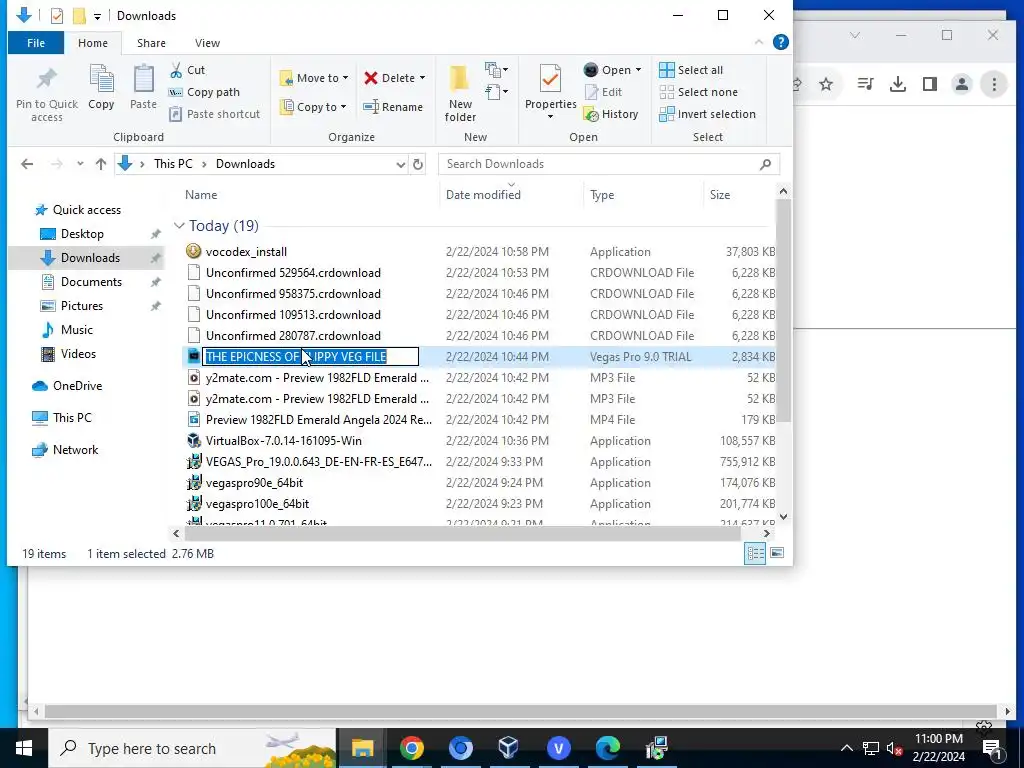Select vocodex_install file
1024x768 pixels.
tap(246, 252)
